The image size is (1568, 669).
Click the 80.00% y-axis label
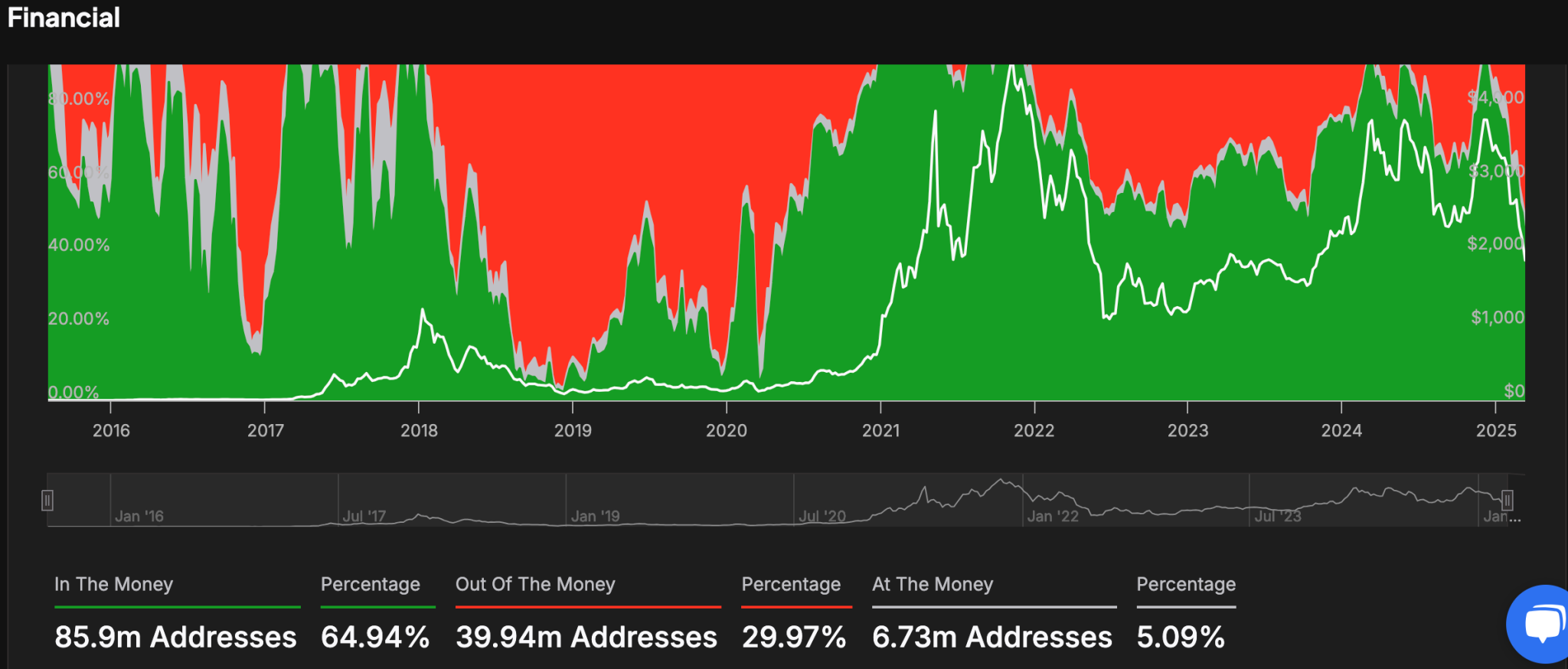pyautogui.click(x=79, y=99)
